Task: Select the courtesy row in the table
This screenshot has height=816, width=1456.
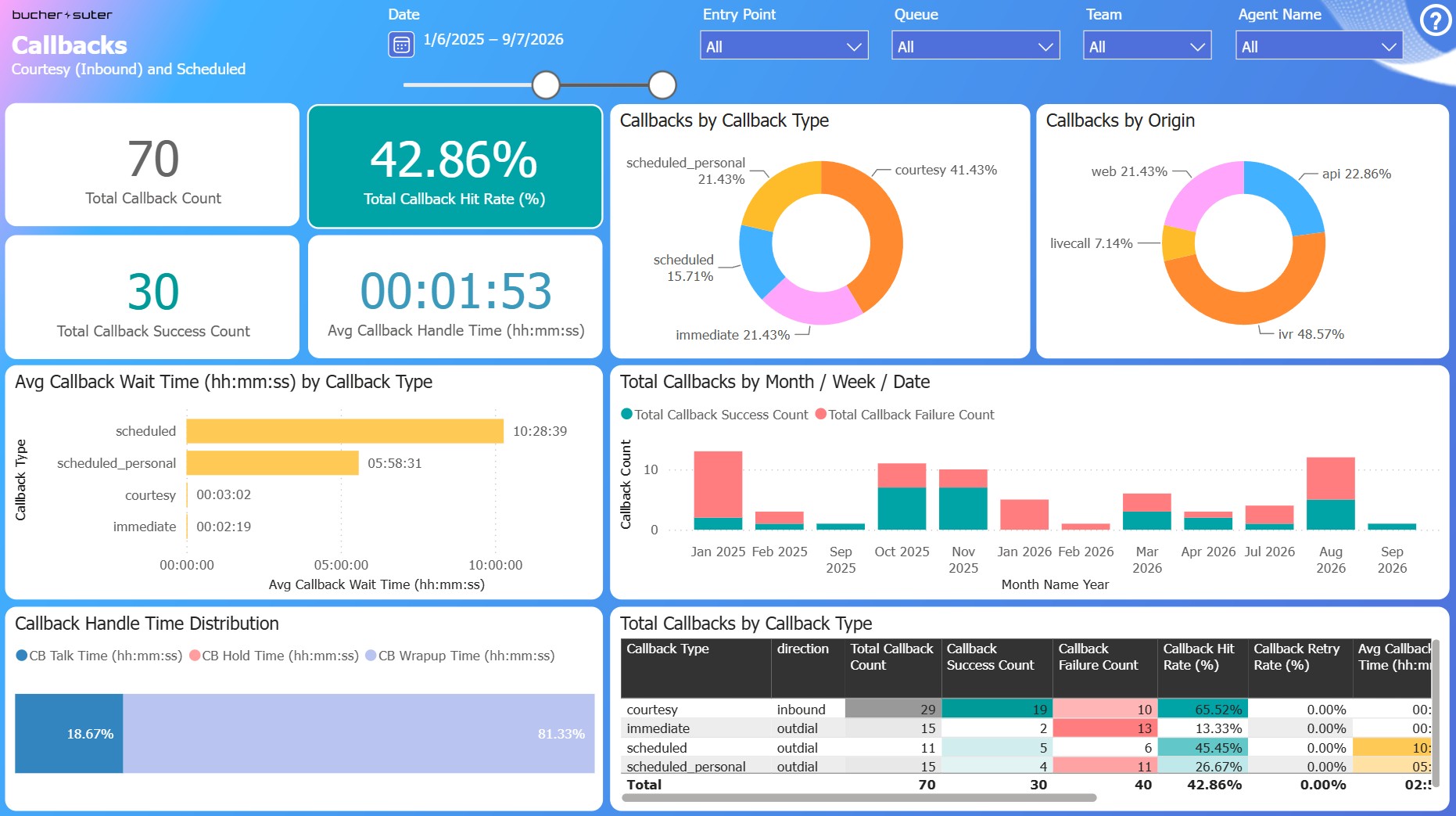Action: point(1026,710)
